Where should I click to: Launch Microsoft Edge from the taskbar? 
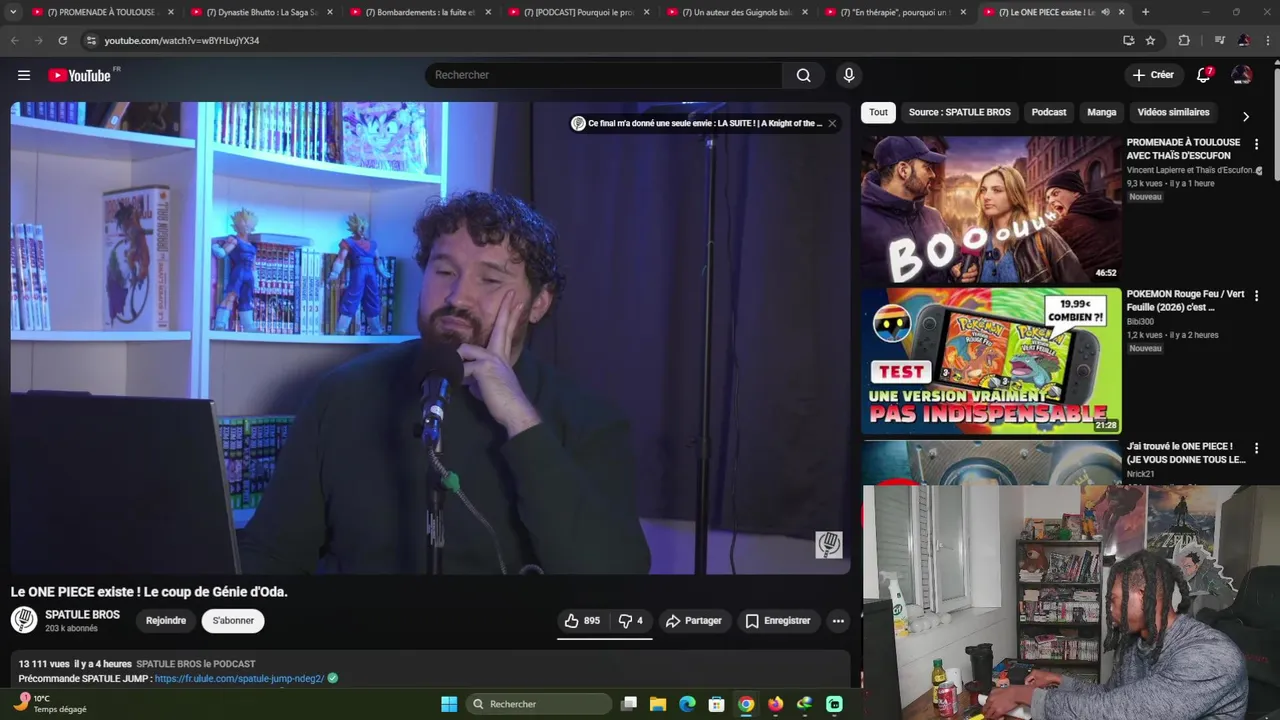687,704
